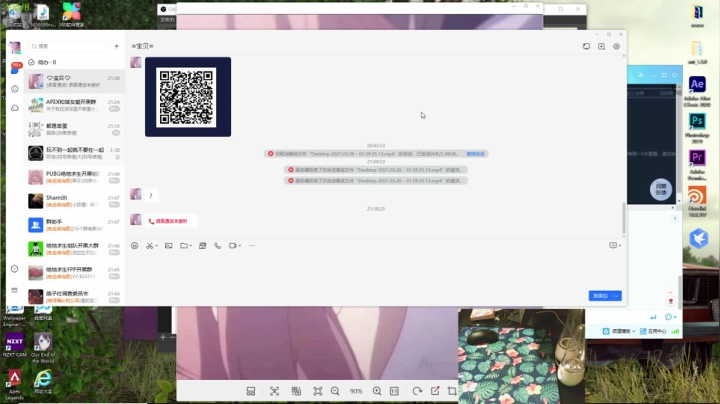Open Apex Legends desktop shortcut
The height and width of the screenshot is (404, 720).
click(14, 385)
